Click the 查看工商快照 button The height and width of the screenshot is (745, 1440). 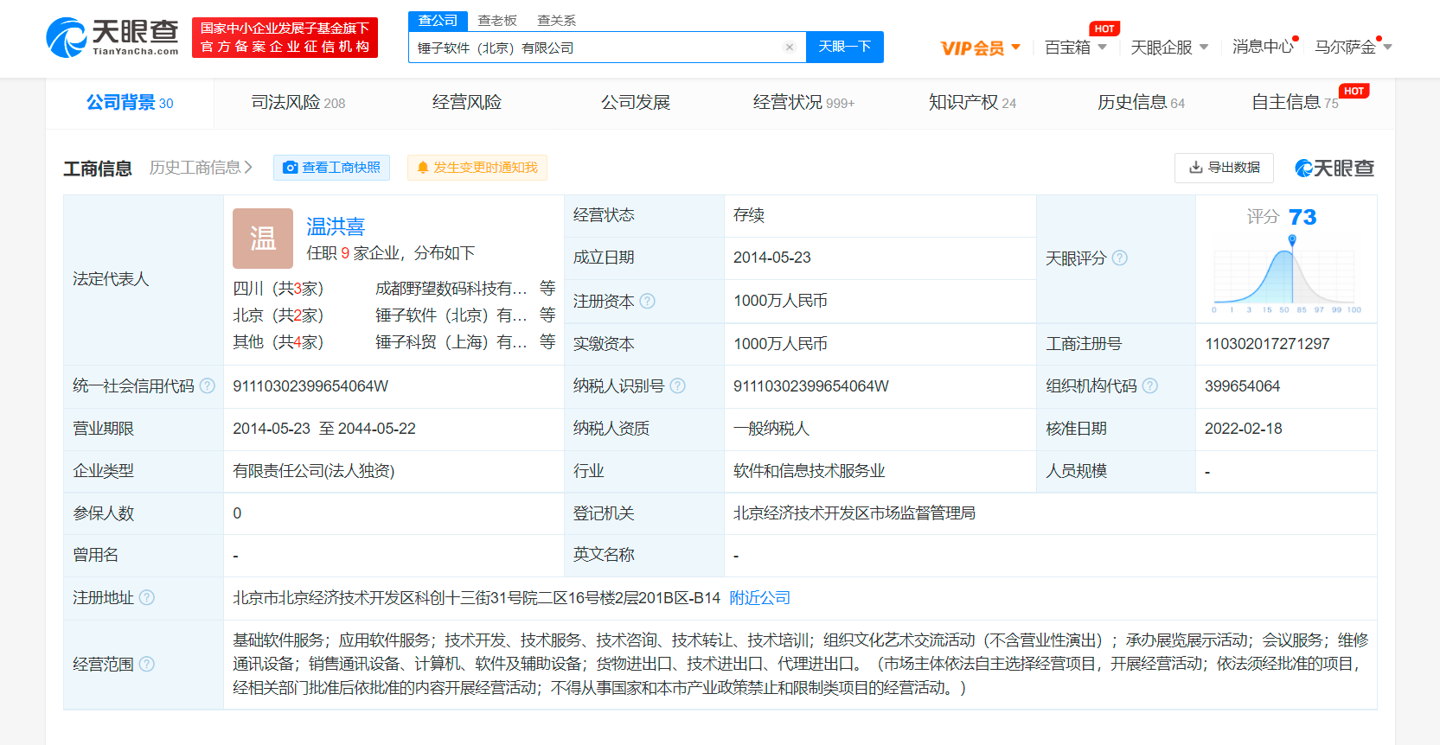click(332, 168)
